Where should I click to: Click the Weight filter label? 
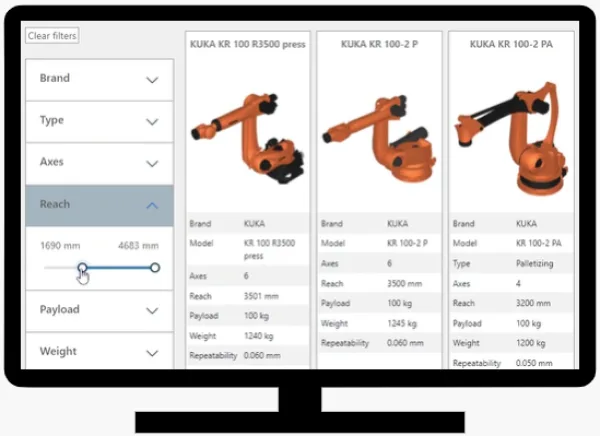58,351
